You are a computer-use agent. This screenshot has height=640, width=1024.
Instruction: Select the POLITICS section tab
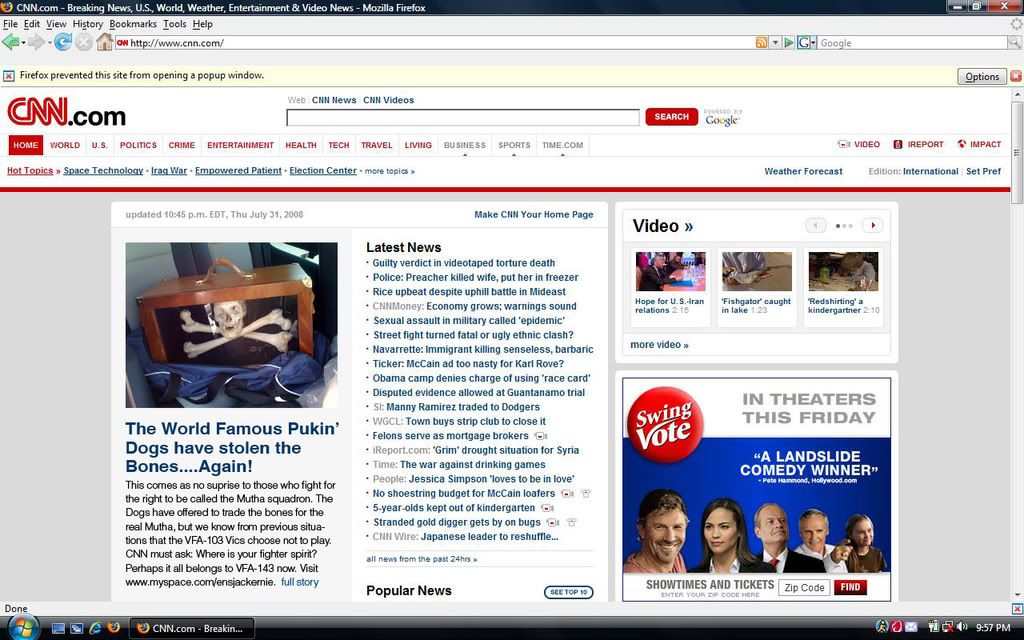138,145
